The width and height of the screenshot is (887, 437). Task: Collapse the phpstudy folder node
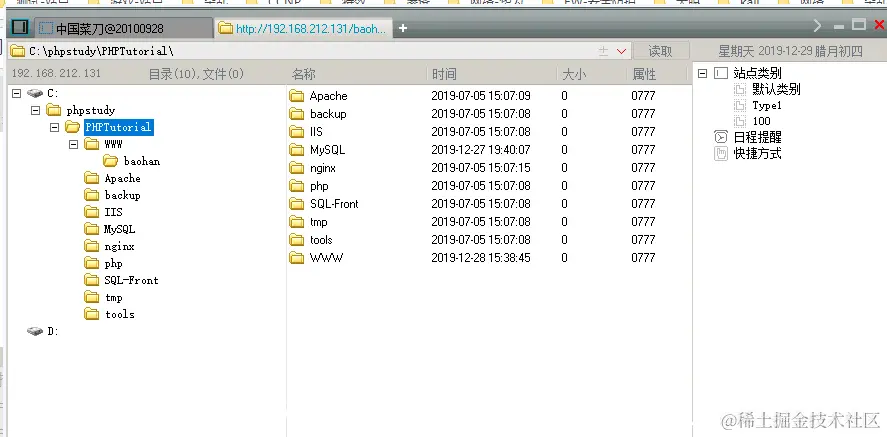[36, 110]
